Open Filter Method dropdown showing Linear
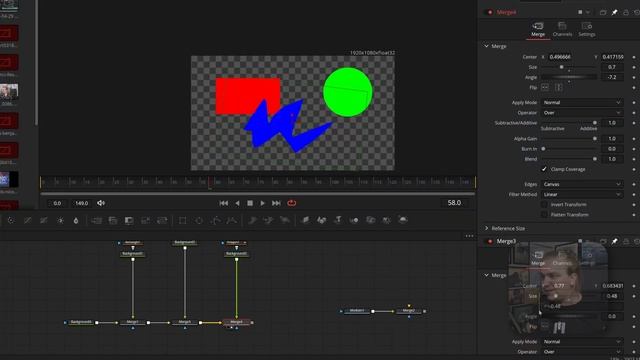Screen dimensions: 640x360 (582, 194)
